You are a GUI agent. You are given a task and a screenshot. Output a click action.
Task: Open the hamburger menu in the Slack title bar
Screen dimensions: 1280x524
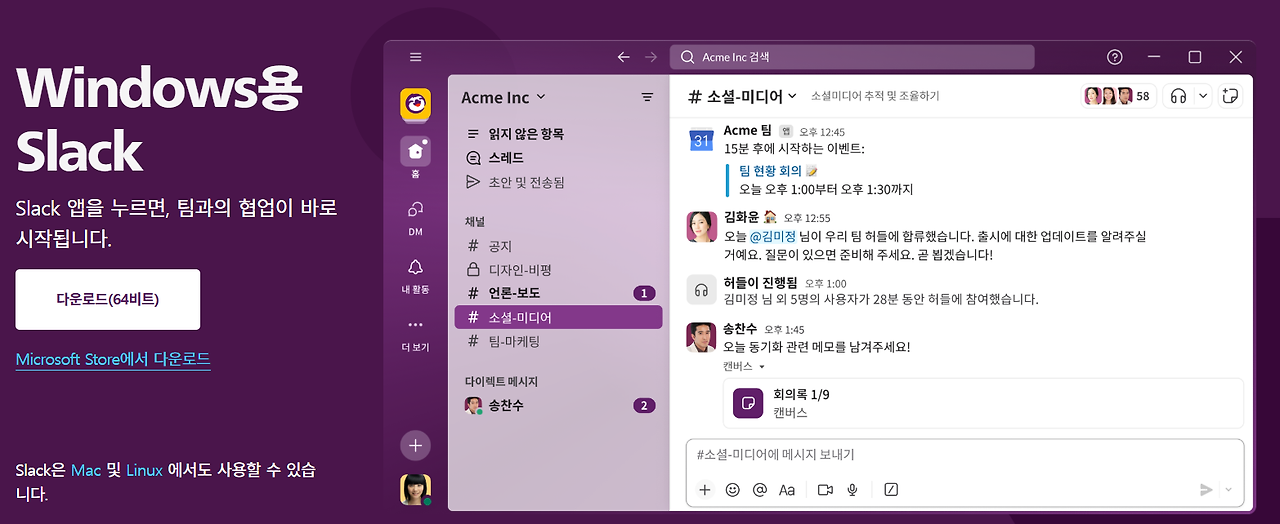click(x=416, y=57)
